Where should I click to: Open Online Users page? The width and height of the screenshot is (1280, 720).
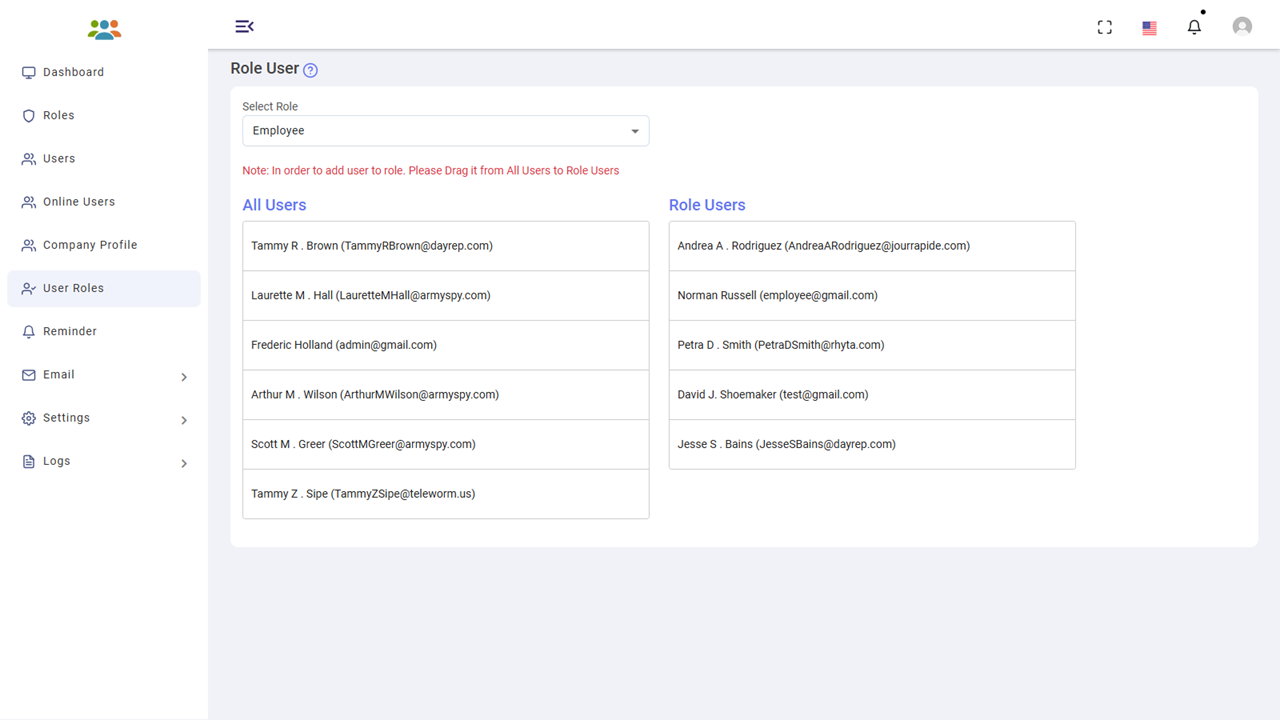tap(79, 202)
